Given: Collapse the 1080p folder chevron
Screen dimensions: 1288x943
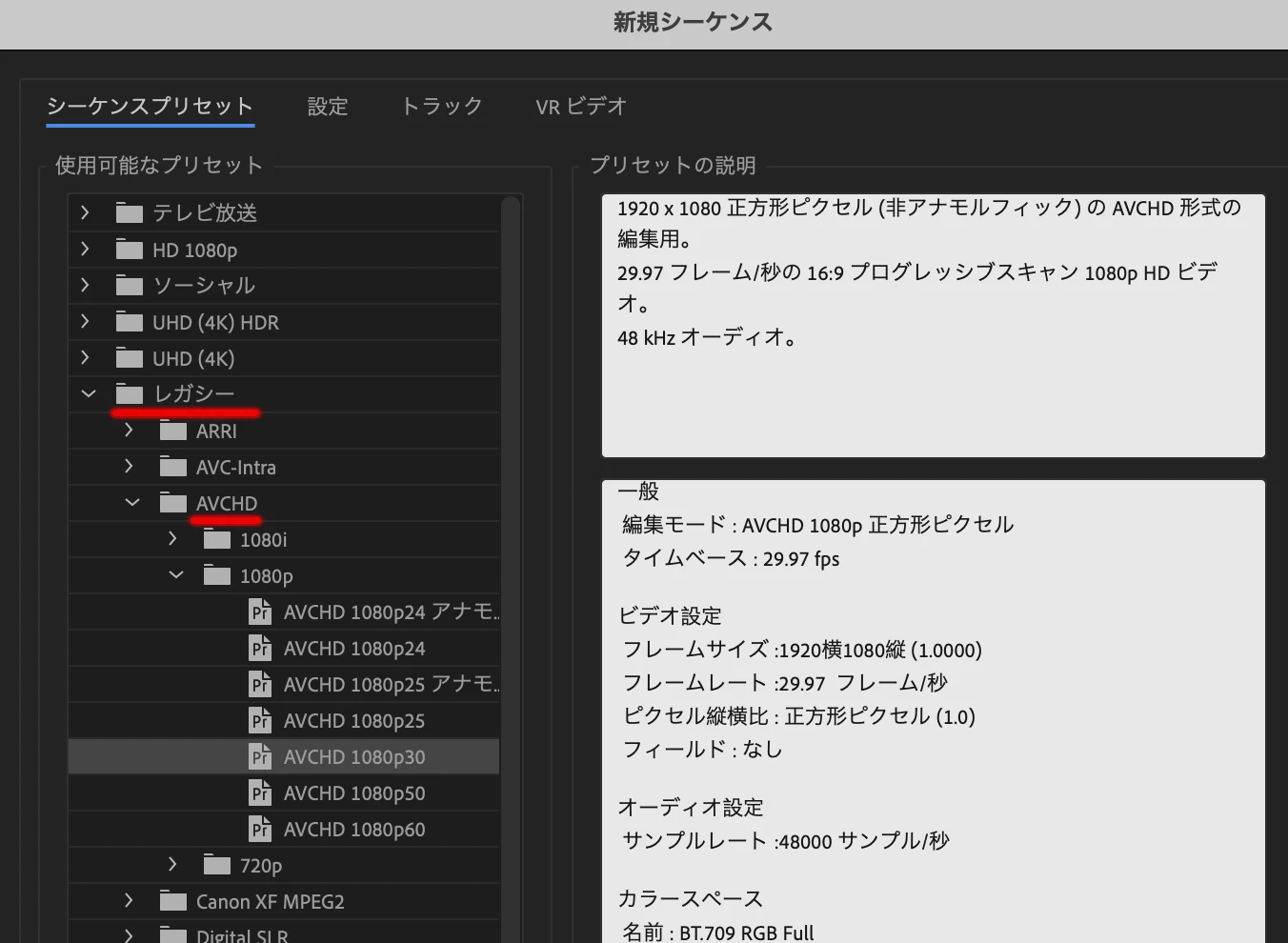Looking at the screenshot, I should [176, 575].
